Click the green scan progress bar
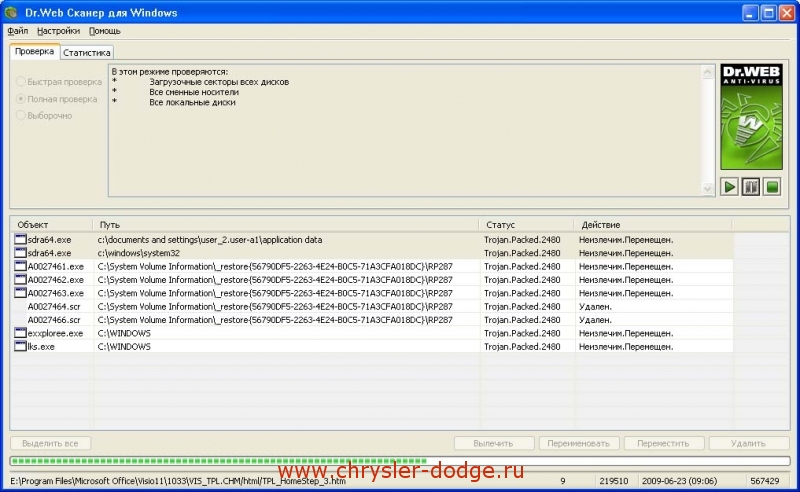Viewport: 800px width, 492px height. pos(400,461)
